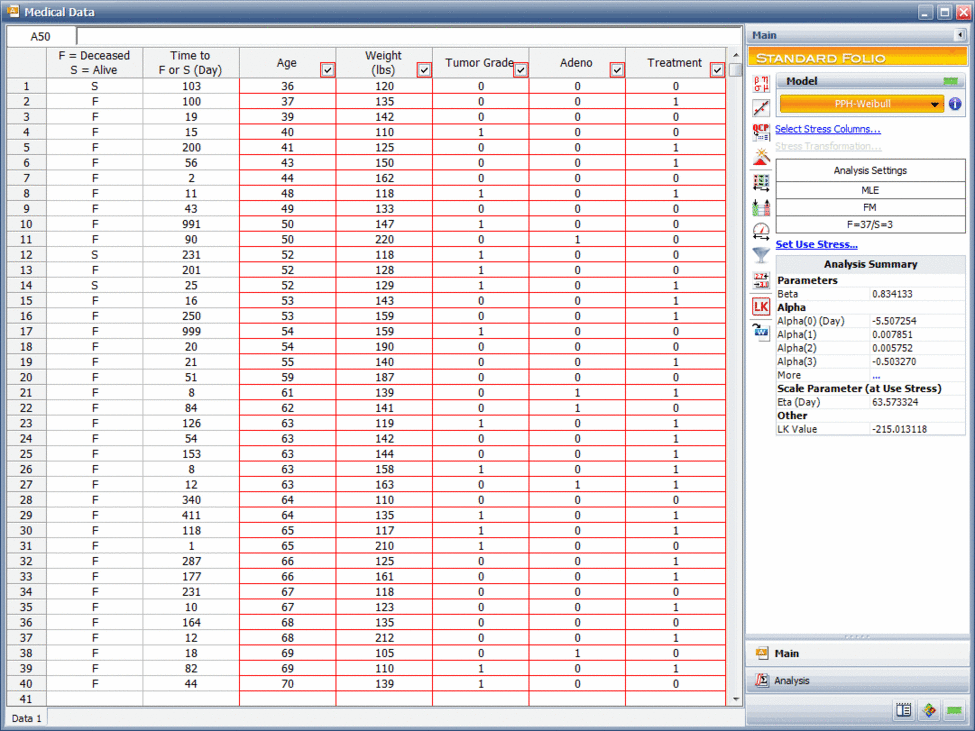This screenshot has height=731, width=975.
Task: Click the 2.7 to 3.0 precision icon
Action: (x=761, y=281)
